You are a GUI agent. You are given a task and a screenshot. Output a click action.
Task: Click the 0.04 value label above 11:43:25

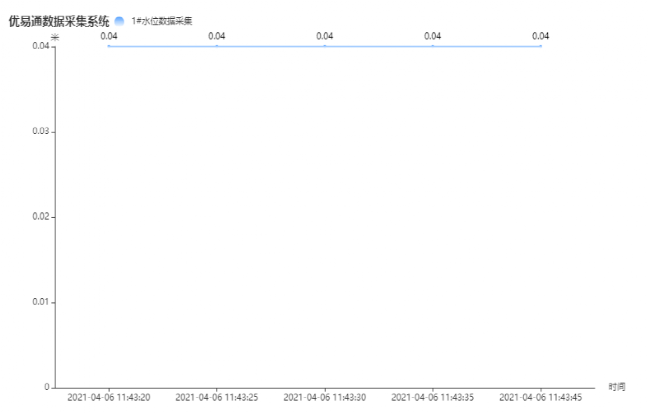(217, 36)
